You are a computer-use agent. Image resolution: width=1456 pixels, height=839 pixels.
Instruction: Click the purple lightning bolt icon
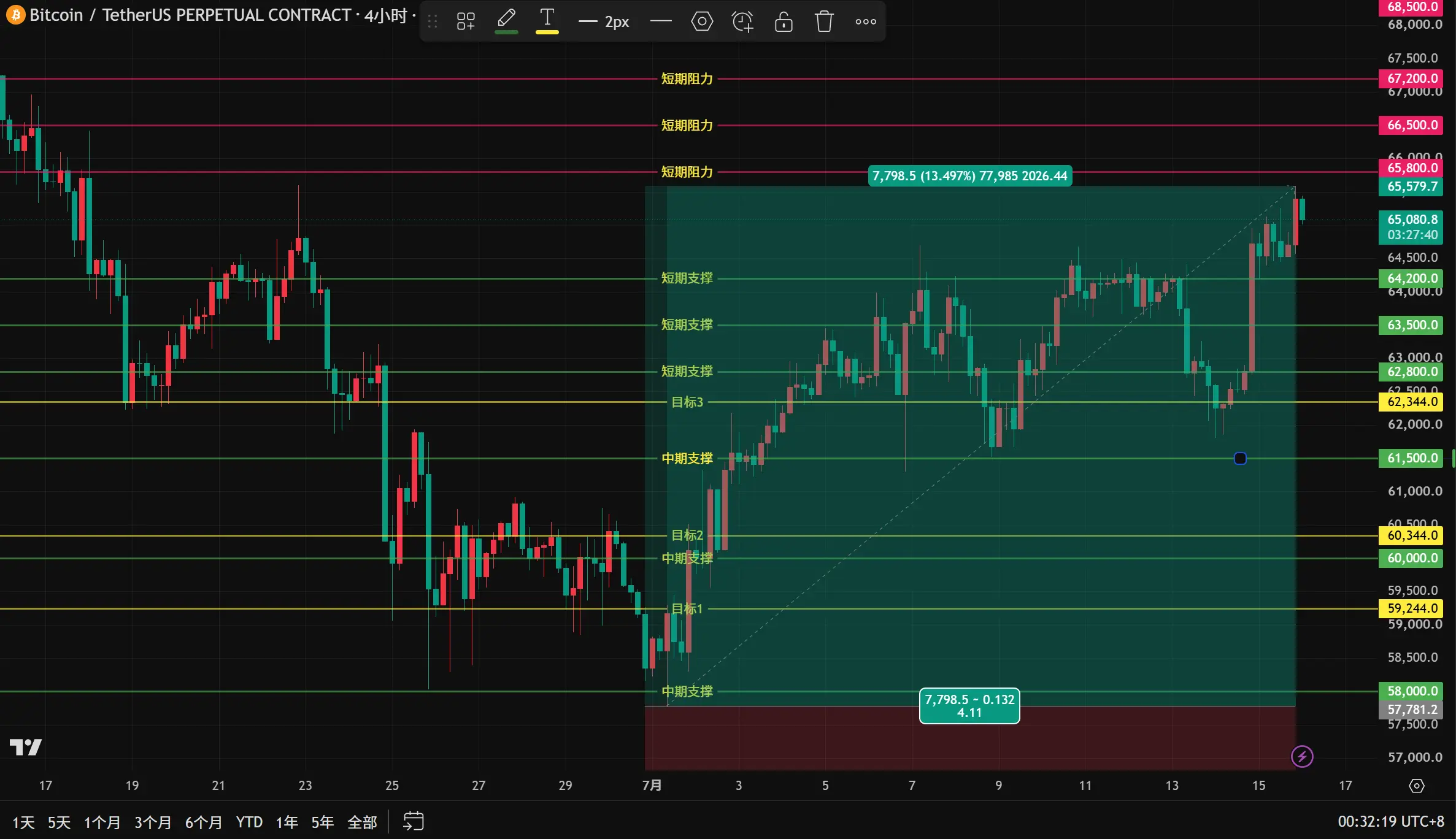coord(1302,756)
